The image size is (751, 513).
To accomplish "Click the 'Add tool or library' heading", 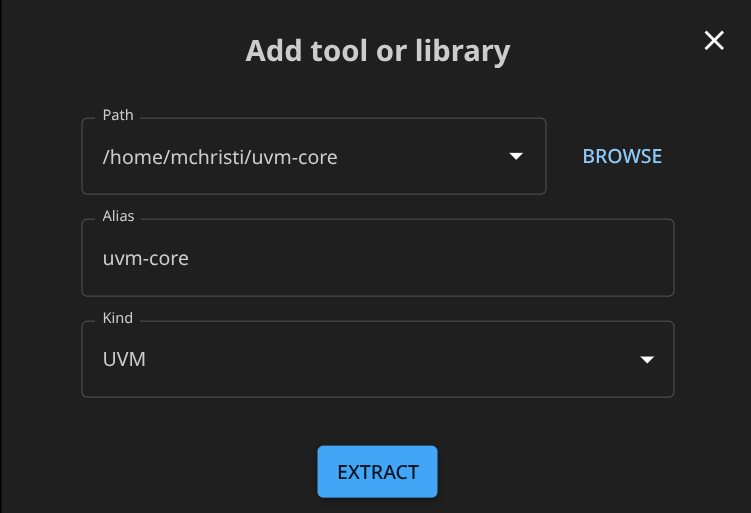I will [x=377, y=51].
